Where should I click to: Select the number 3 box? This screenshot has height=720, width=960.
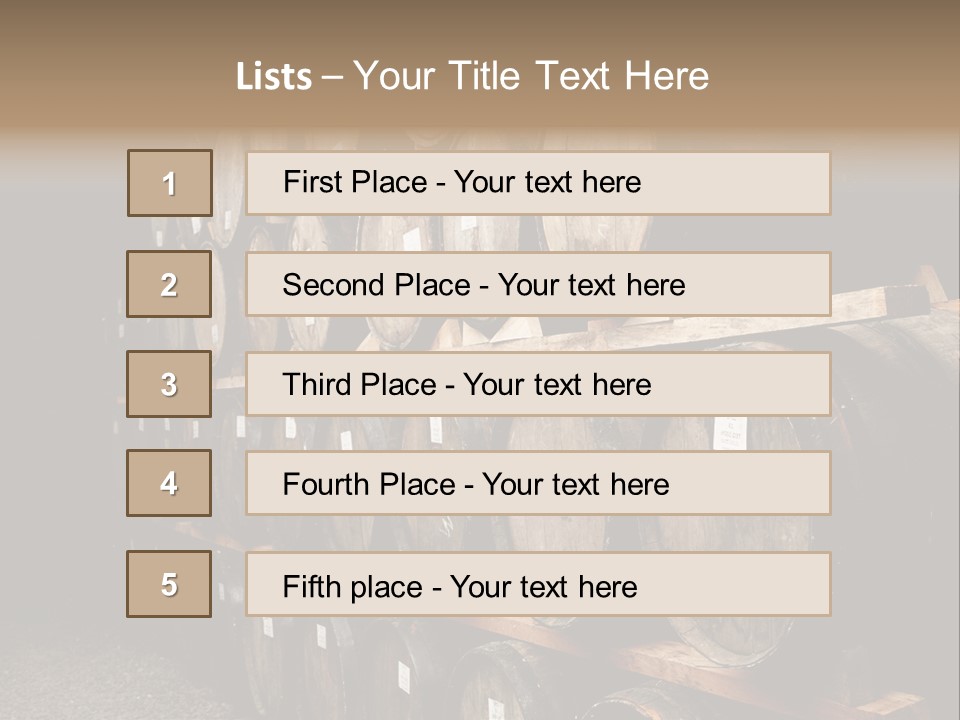point(169,384)
